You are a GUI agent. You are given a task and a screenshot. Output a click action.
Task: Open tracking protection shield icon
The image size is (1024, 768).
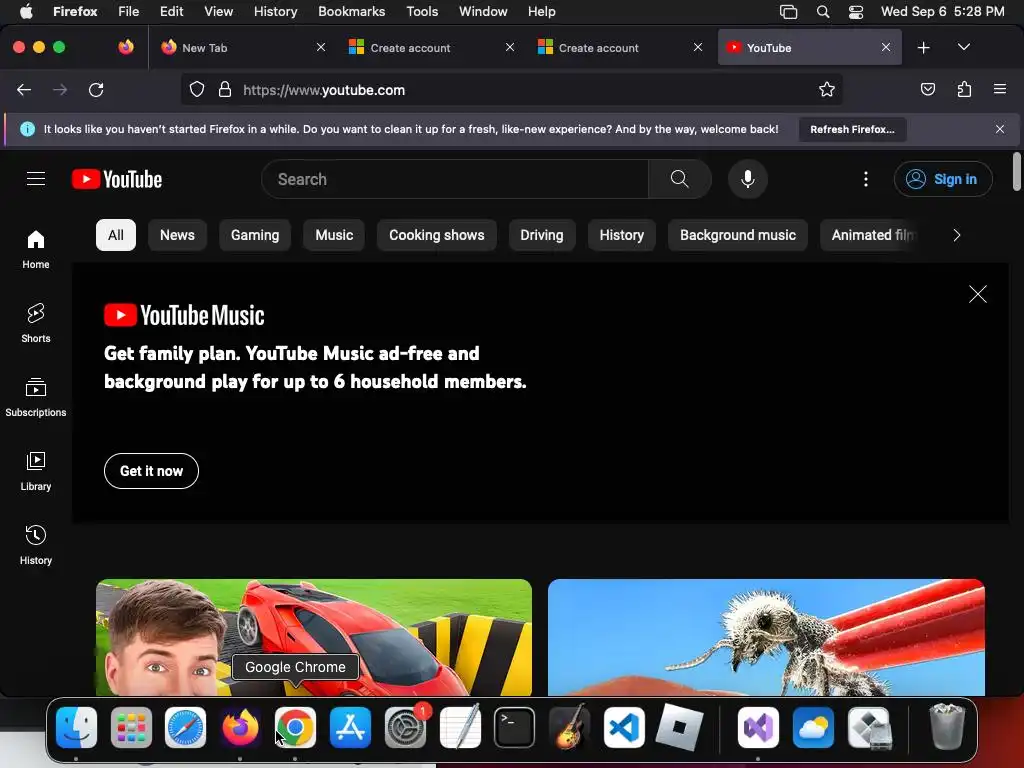coord(197,89)
